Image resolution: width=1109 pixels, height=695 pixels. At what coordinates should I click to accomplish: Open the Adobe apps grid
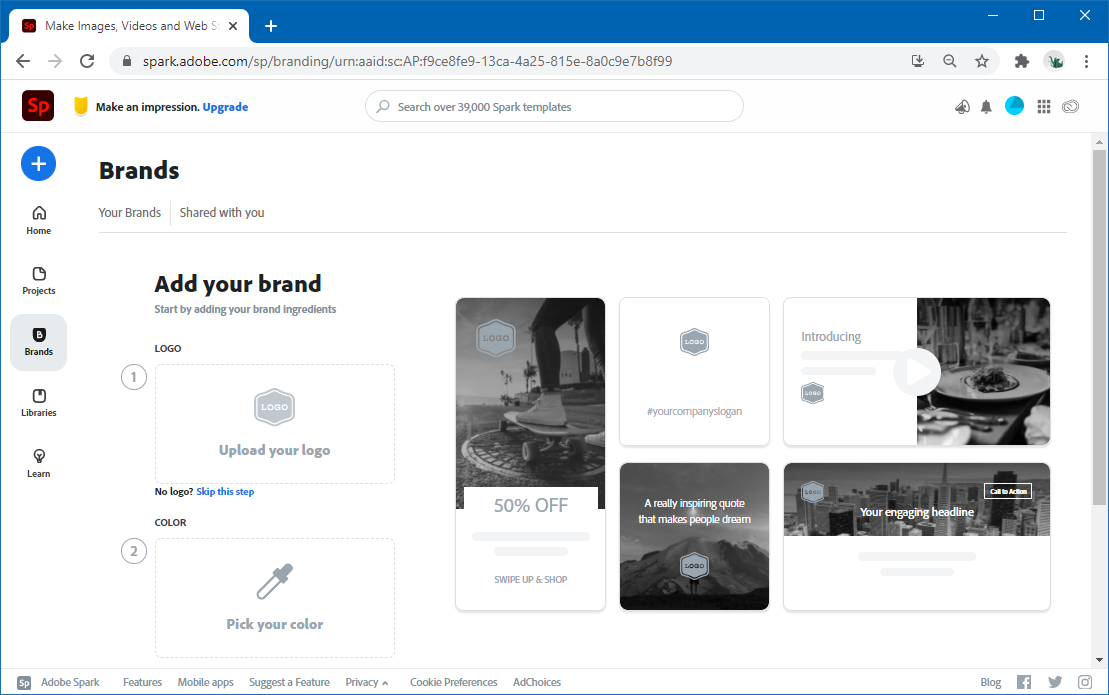1044,107
